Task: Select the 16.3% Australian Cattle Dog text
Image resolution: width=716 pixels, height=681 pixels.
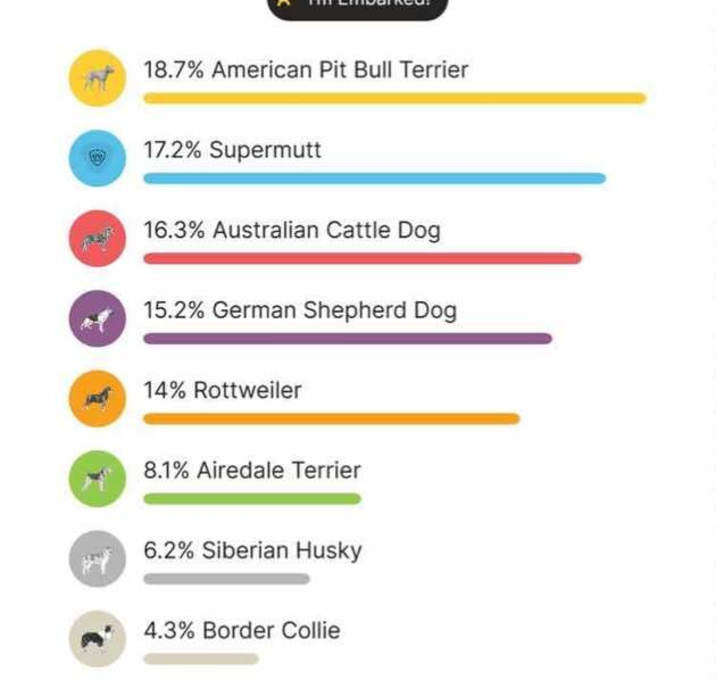Action: (x=292, y=230)
